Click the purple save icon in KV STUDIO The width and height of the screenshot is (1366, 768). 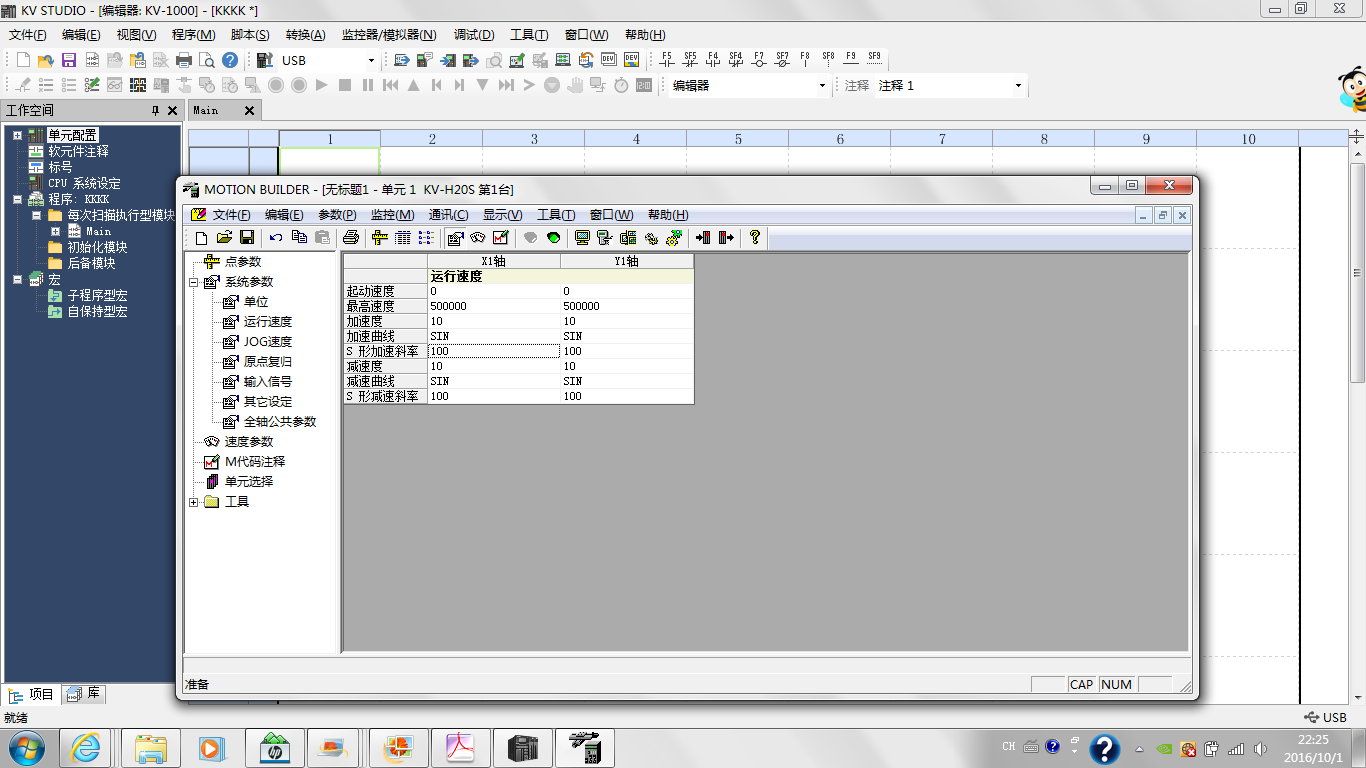(x=69, y=60)
